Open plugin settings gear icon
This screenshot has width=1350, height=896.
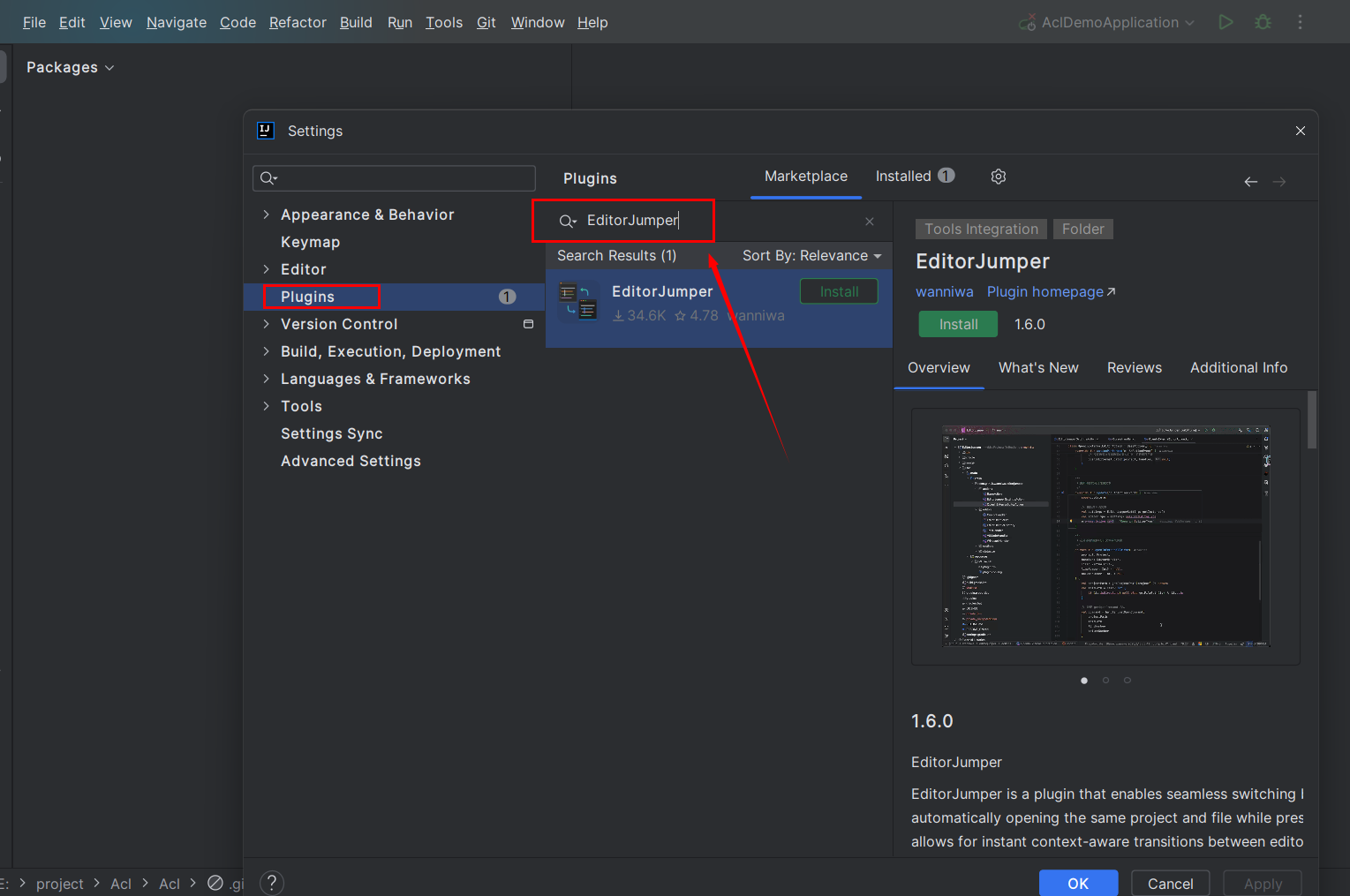999,177
